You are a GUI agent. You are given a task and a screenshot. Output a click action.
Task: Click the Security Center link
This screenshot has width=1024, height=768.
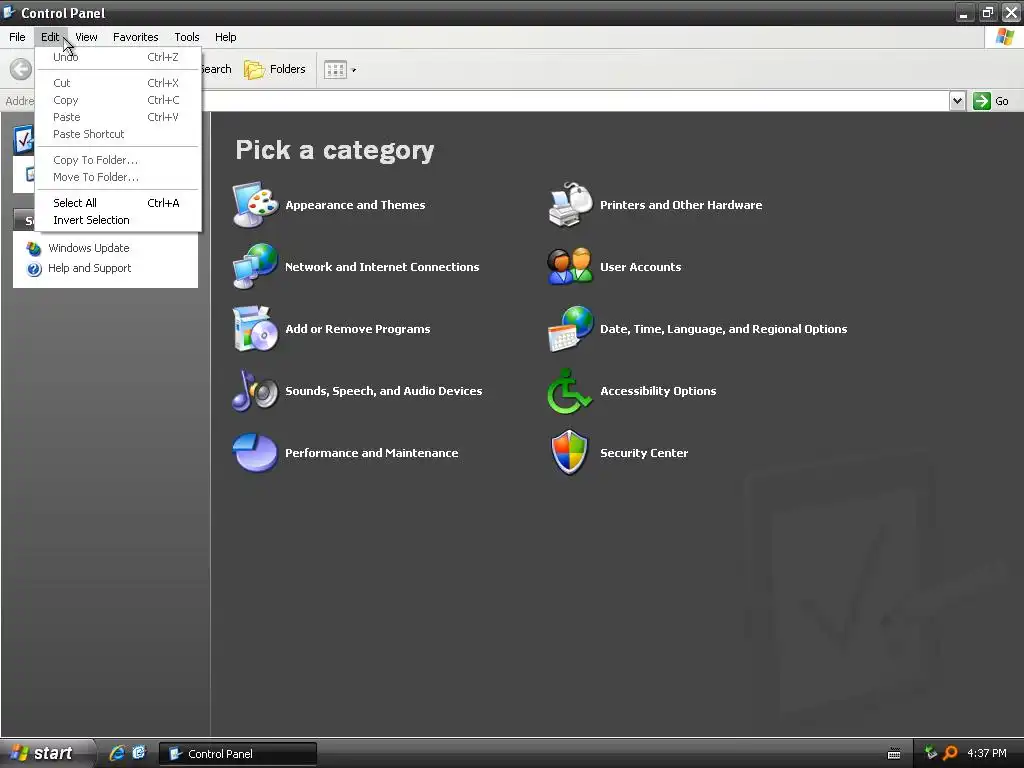(644, 453)
